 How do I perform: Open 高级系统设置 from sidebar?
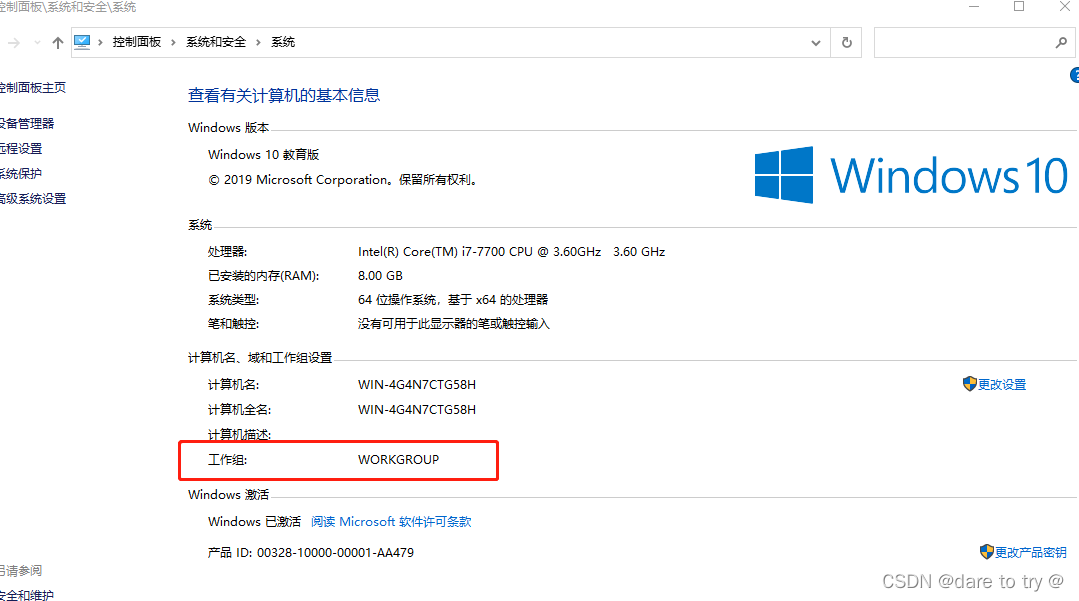(33, 198)
